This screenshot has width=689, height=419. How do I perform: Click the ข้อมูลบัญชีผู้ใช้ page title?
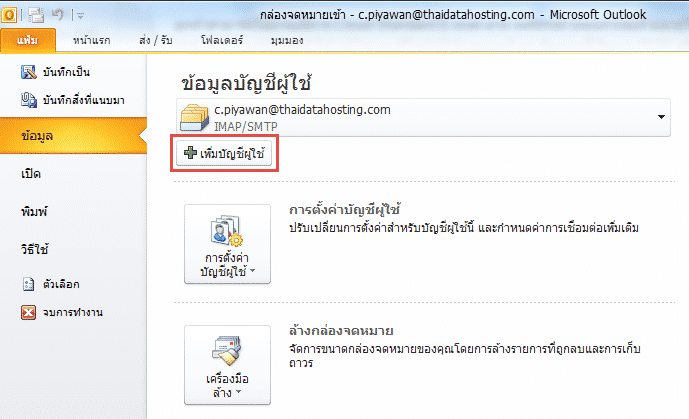coord(247,83)
